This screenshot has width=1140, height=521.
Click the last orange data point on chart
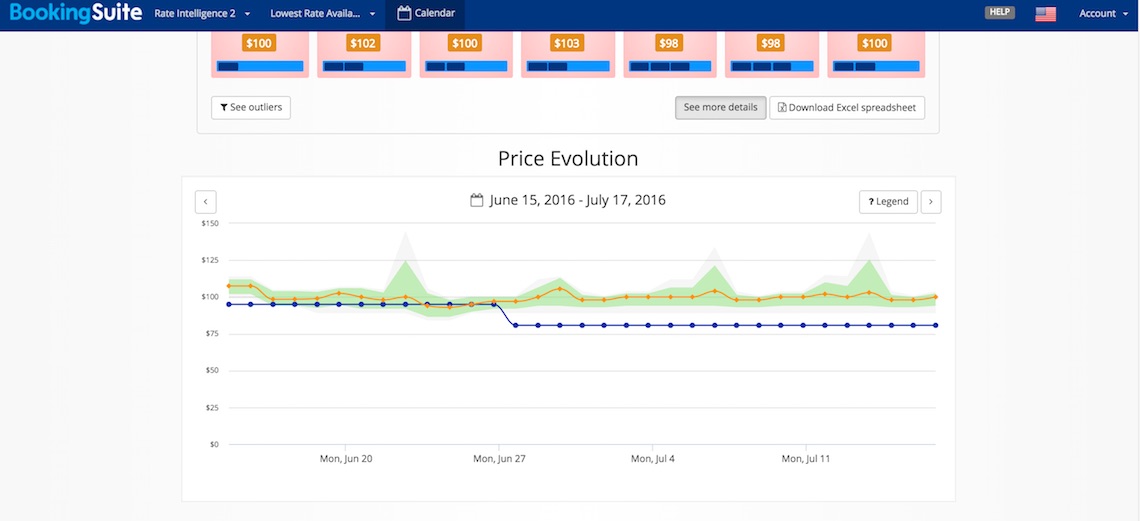935,296
